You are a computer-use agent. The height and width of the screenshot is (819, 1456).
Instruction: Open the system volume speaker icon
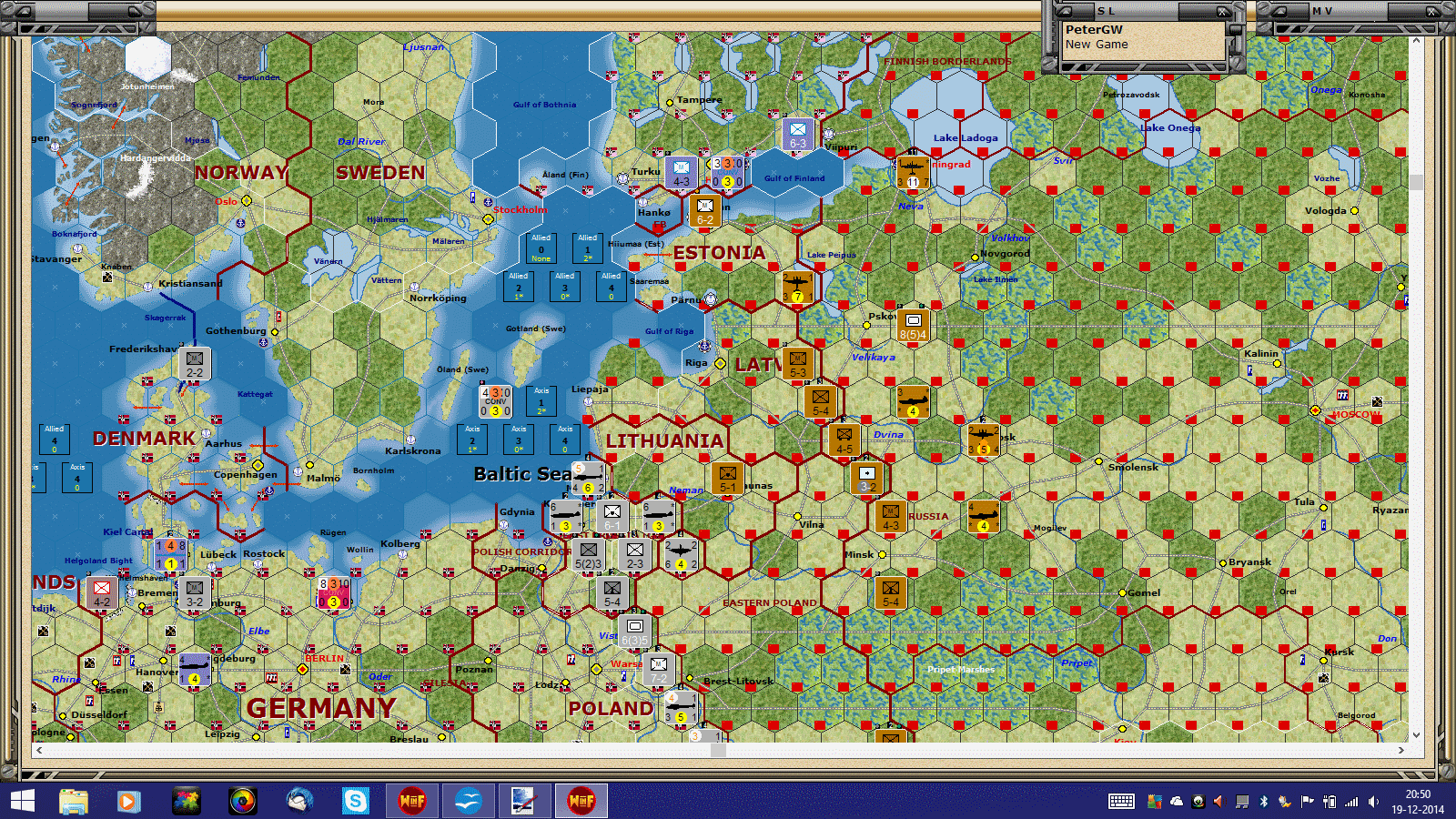[x=1373, y=802]
